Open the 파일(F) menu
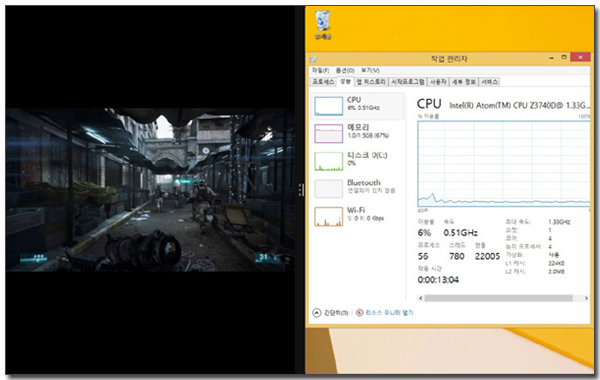 coord(320,70)
